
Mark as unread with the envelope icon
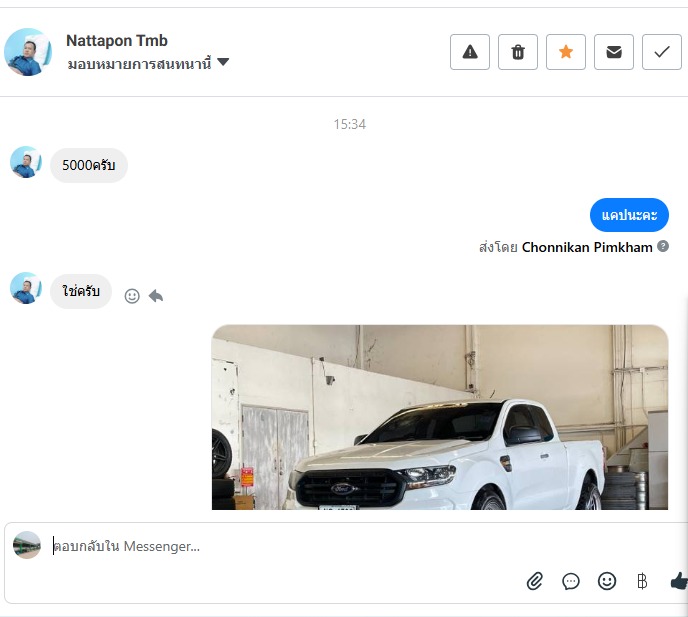pos(614,52)
